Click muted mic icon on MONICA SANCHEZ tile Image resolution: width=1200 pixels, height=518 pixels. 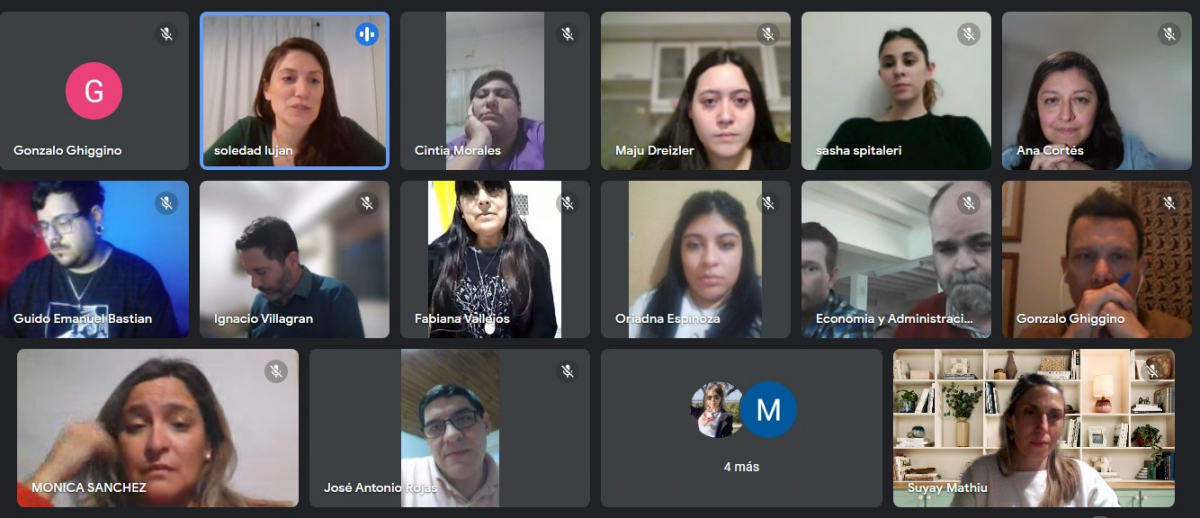(276, 371)
